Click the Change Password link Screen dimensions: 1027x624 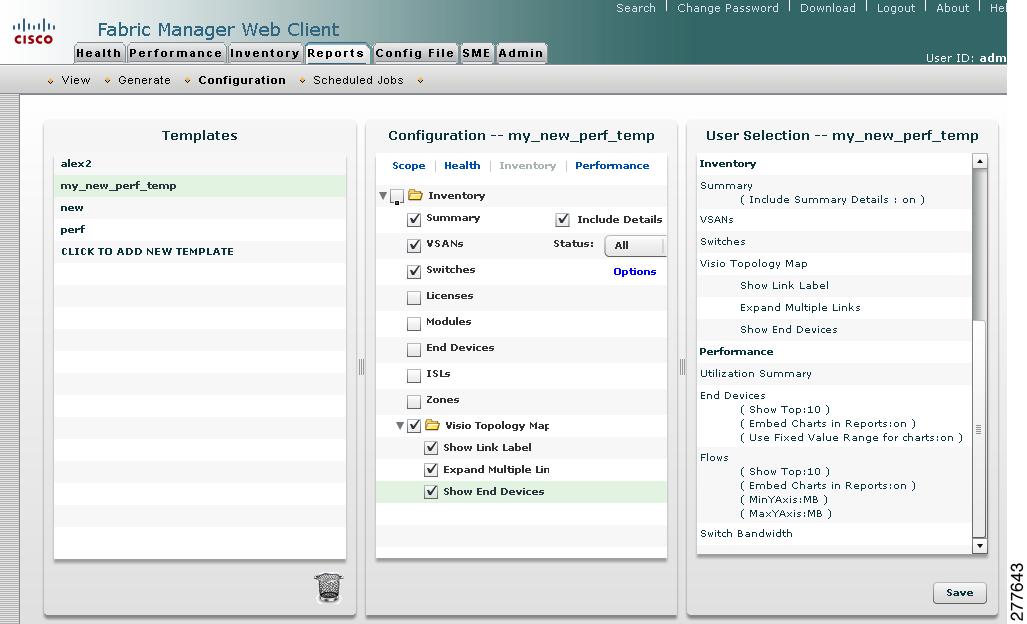[x=728, y=8]
